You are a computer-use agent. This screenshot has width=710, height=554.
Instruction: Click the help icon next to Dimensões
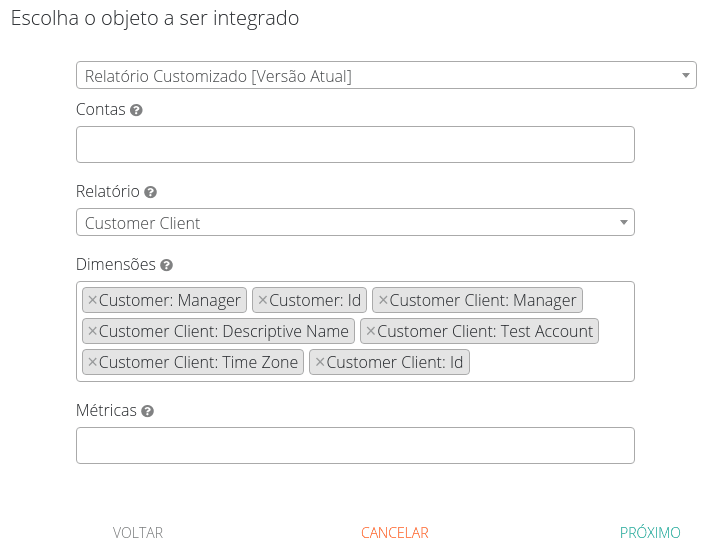[166, 266]
